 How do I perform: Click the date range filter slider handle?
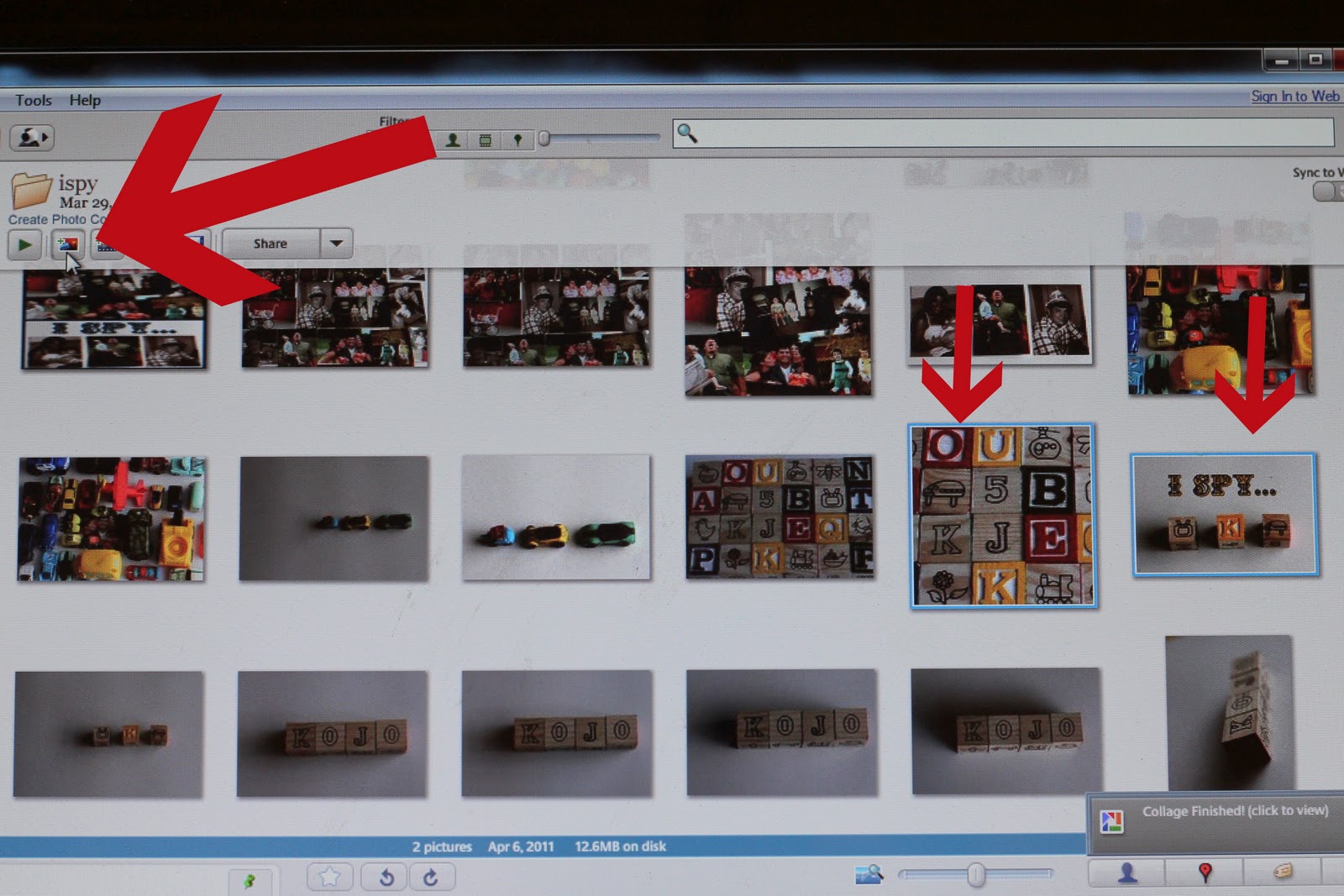[x=544, y=138]
